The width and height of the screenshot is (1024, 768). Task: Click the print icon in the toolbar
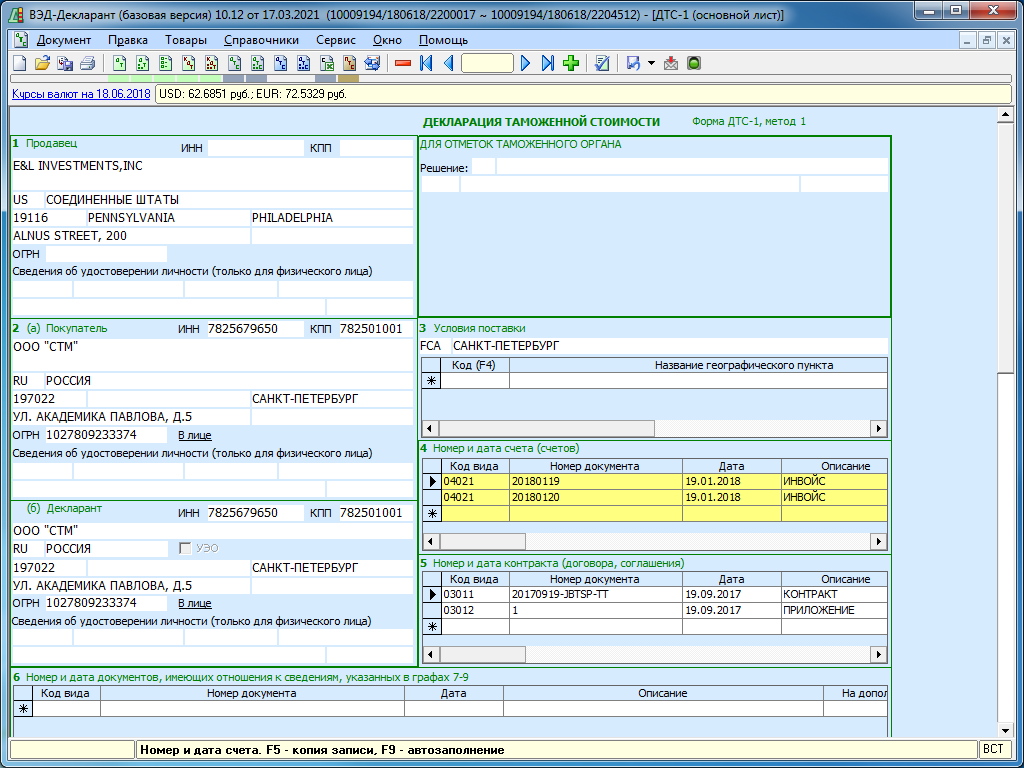click(x=88, y=63)
